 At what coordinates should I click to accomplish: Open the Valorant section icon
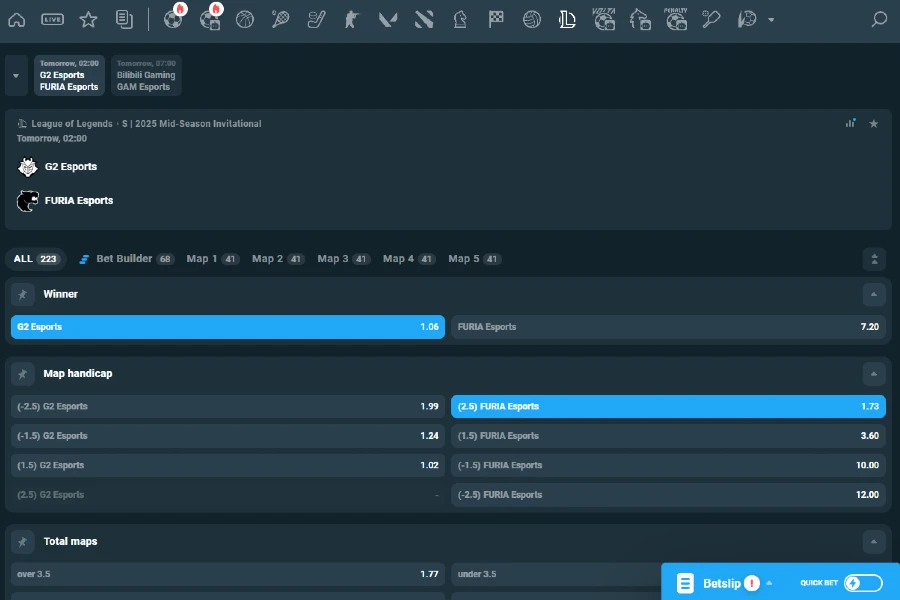click(388, 18)
